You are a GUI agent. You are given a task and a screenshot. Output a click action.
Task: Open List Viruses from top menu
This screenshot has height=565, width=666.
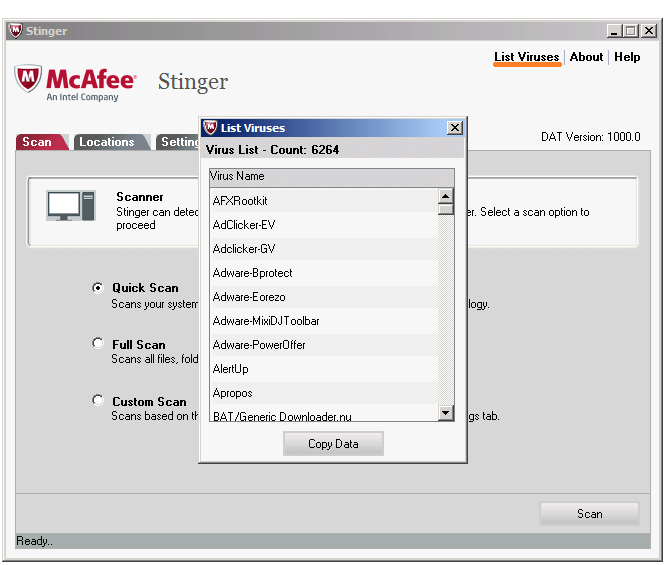point(527,57)
